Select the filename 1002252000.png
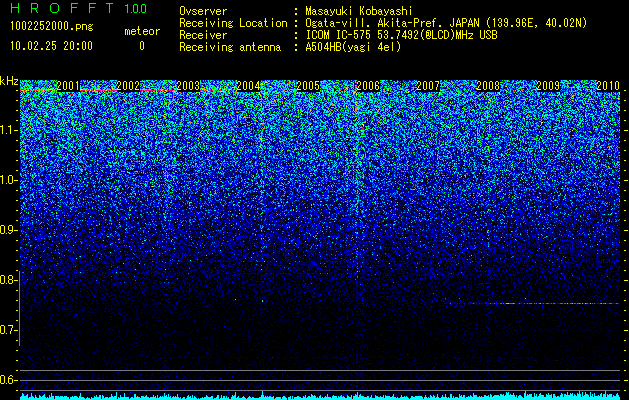The image size is (629, 400). coord(52,26)
